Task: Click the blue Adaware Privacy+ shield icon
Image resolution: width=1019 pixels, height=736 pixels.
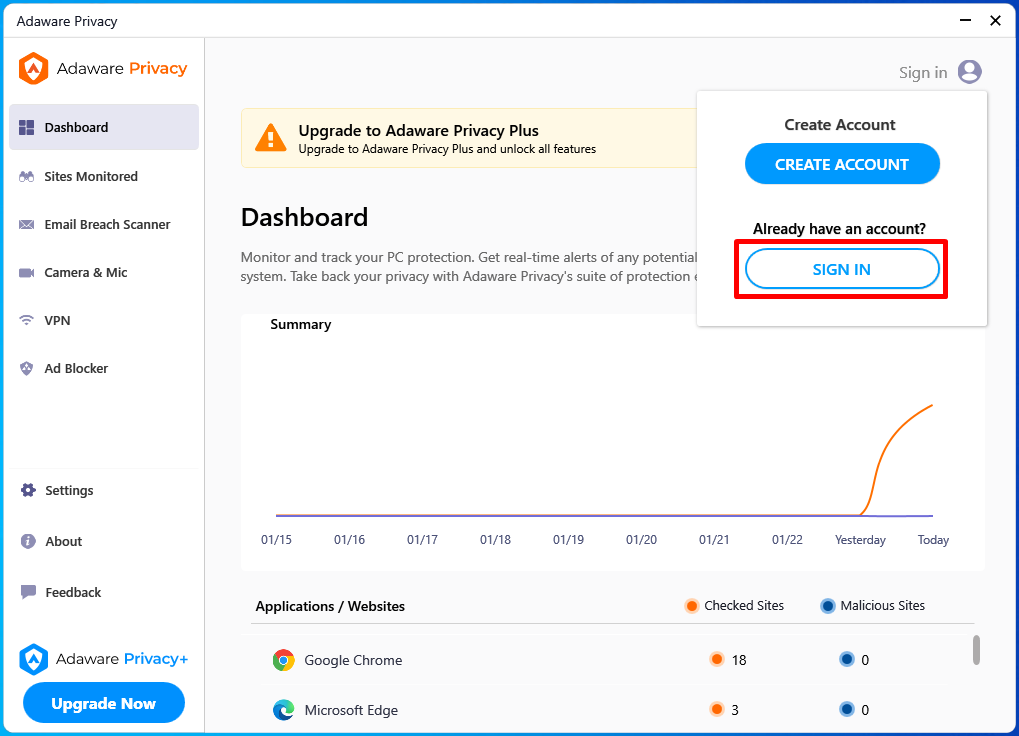Action: coord(33,659)
